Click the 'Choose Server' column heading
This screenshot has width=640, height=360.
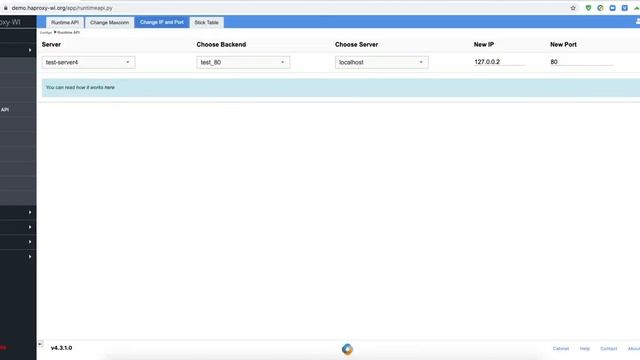pyautogui.click(x=356, y=44)
